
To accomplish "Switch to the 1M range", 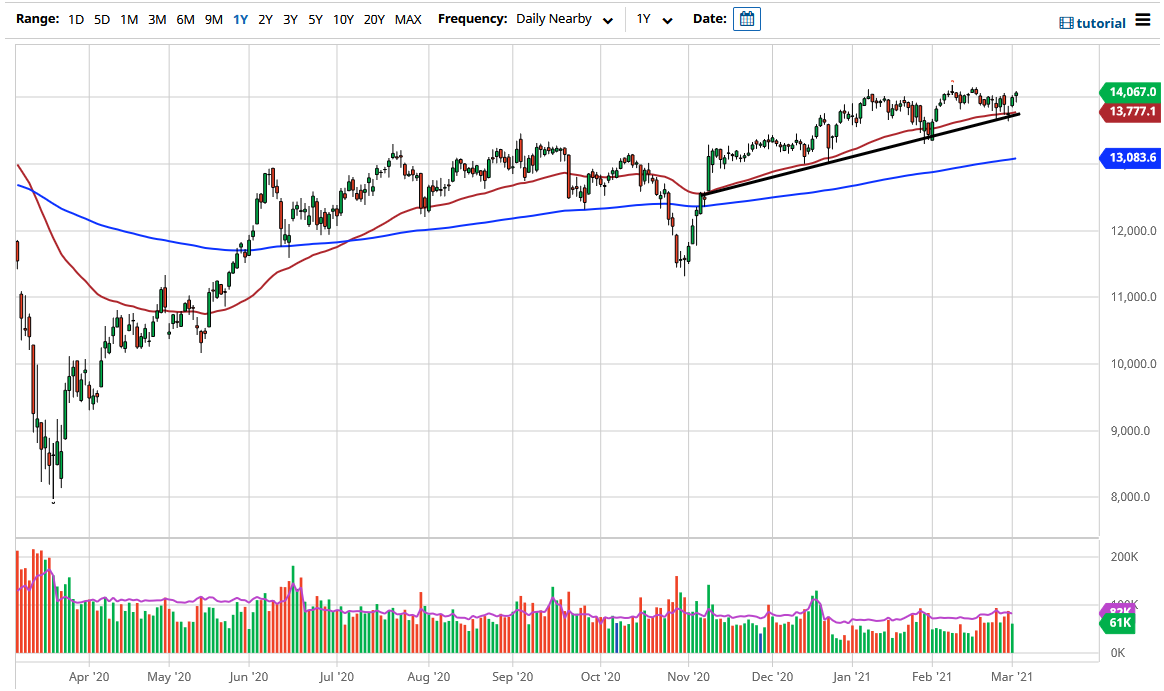I will pos(128,18).
